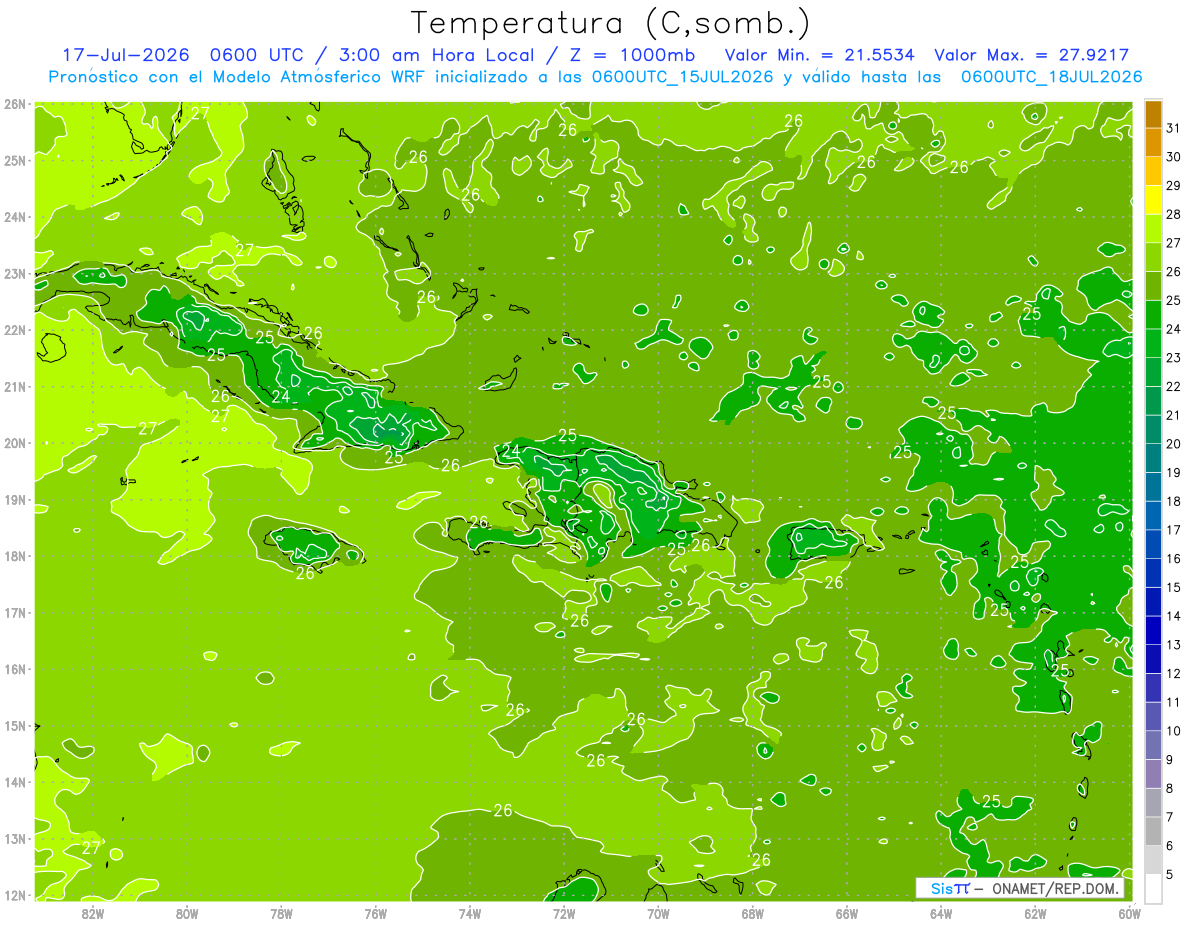Image resolution: width=1200 pixels, height=927 pixels.
Task: Click the 'Valor Max. = 27.9217' readout
Action: point(1031,55)
